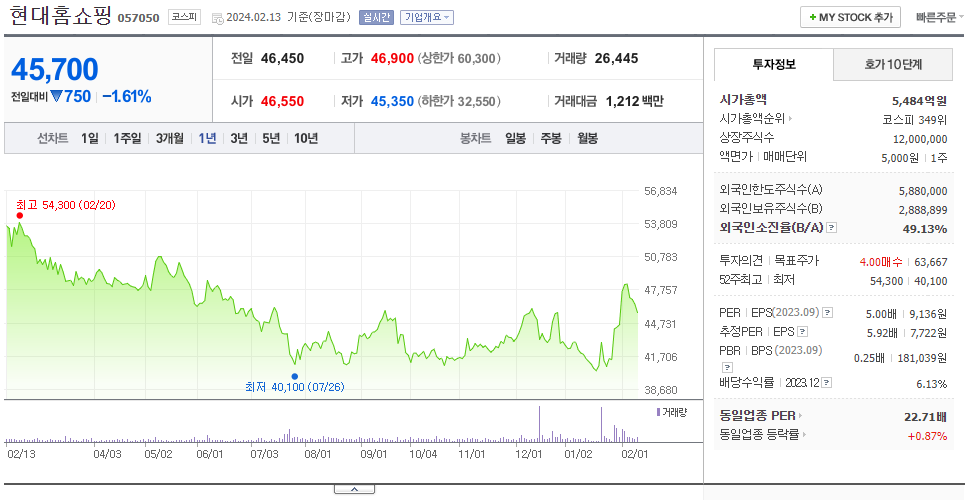Image resolution: width=968 pixels, height=500 pixels.
Task: Select the 10년 line chart period
Action: click(x=306, y=138)
